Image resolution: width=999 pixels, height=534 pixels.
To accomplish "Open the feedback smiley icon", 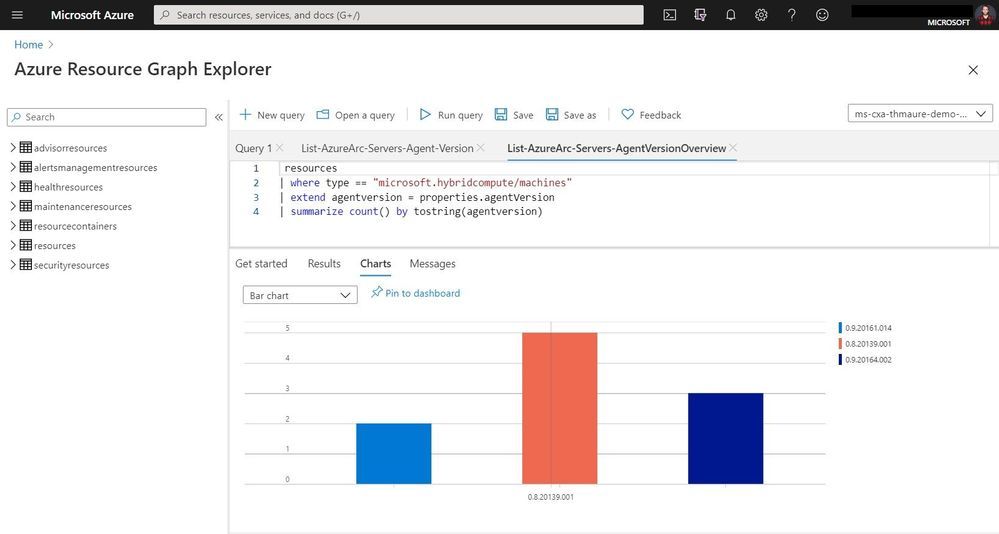I will point(823,15).
